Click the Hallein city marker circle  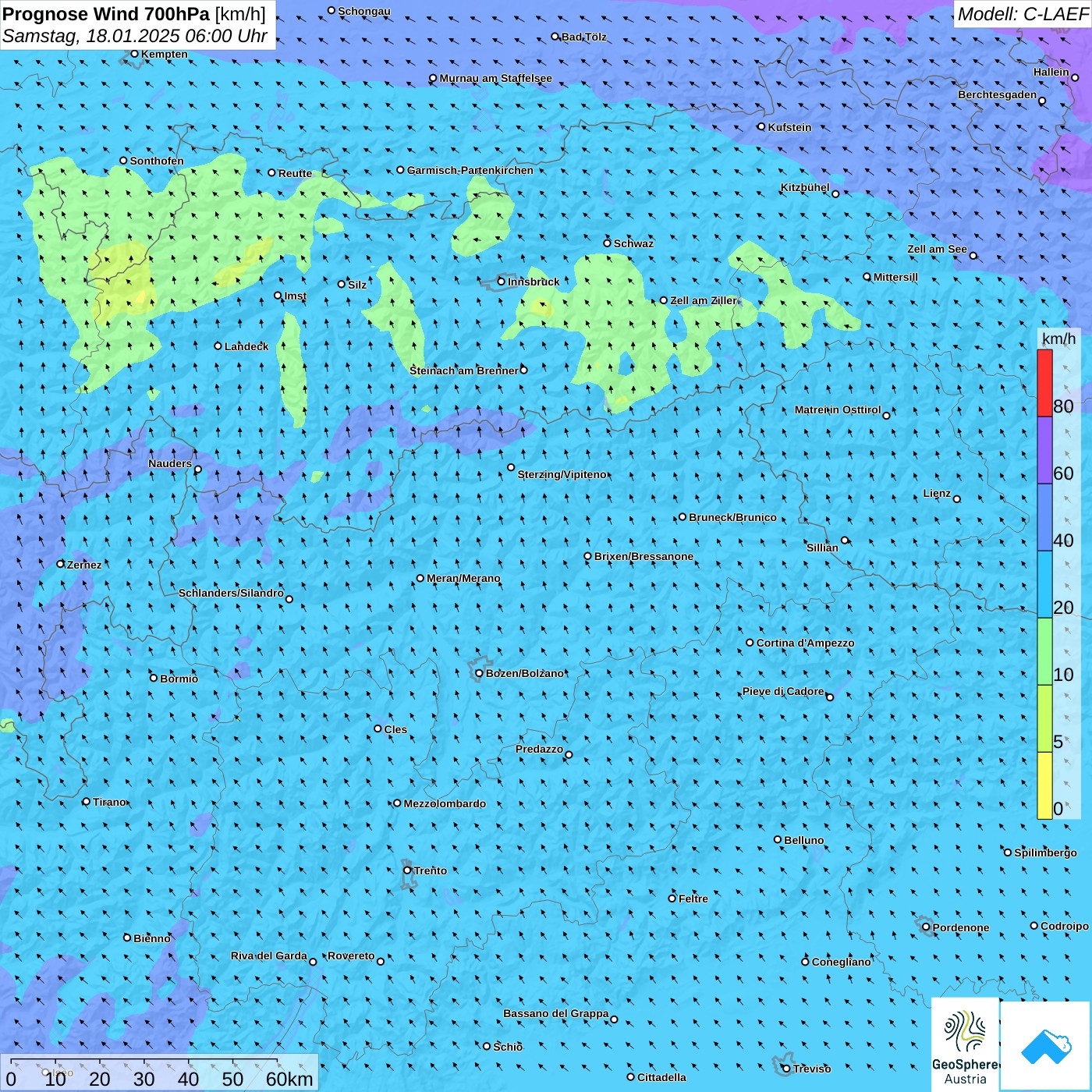[x=1075, y=77]
